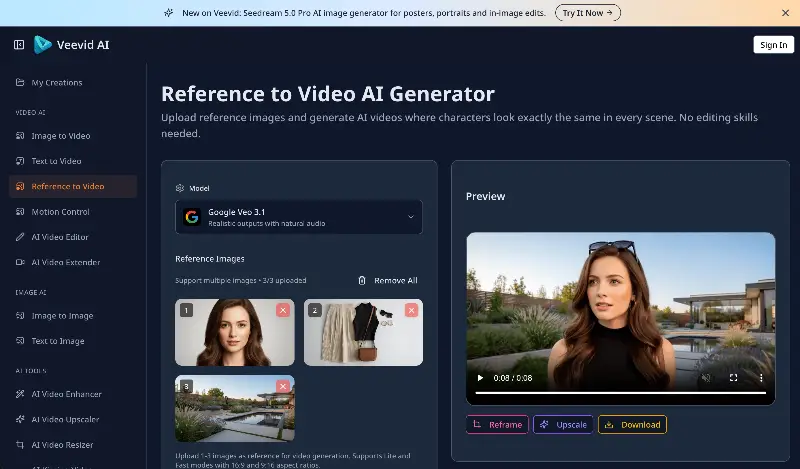Collapse the sidebar with the panel icon
The height and width of the screenshot is (469, 800).
19,45
